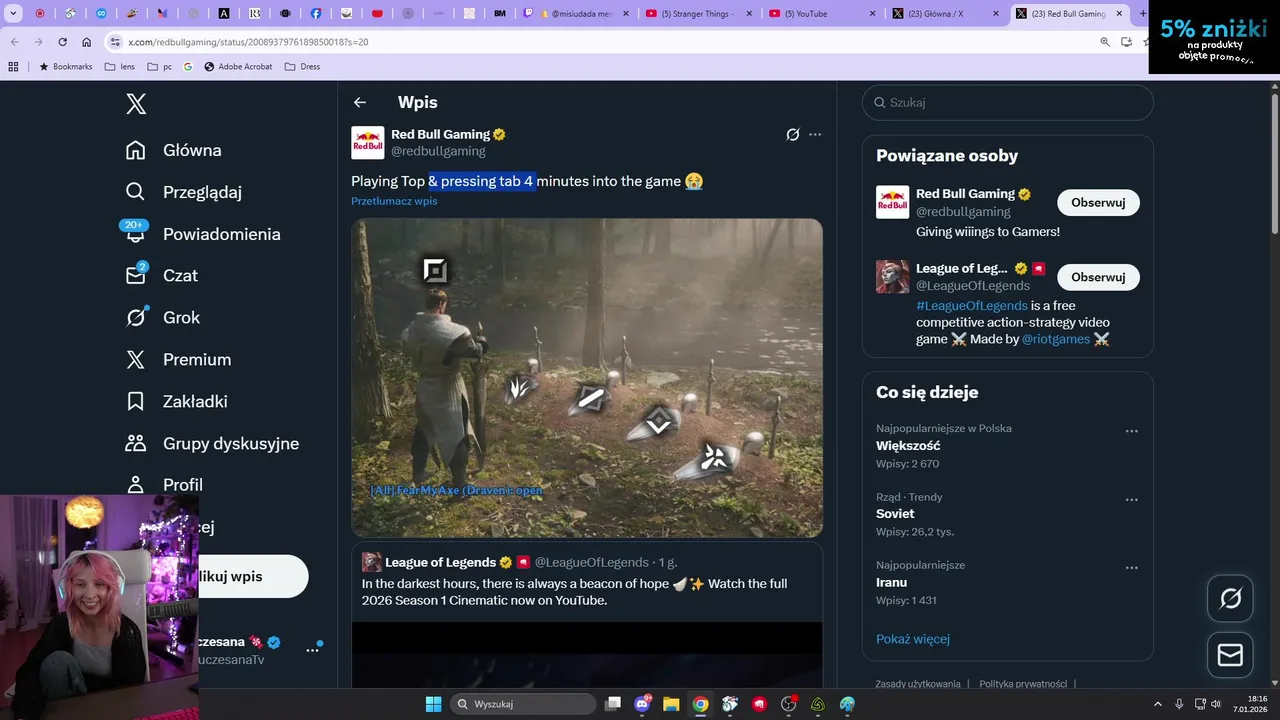The height and width of the screenshot is (720, 1280).
Task: Click browser home button
Action: click(x=87, y=42)
